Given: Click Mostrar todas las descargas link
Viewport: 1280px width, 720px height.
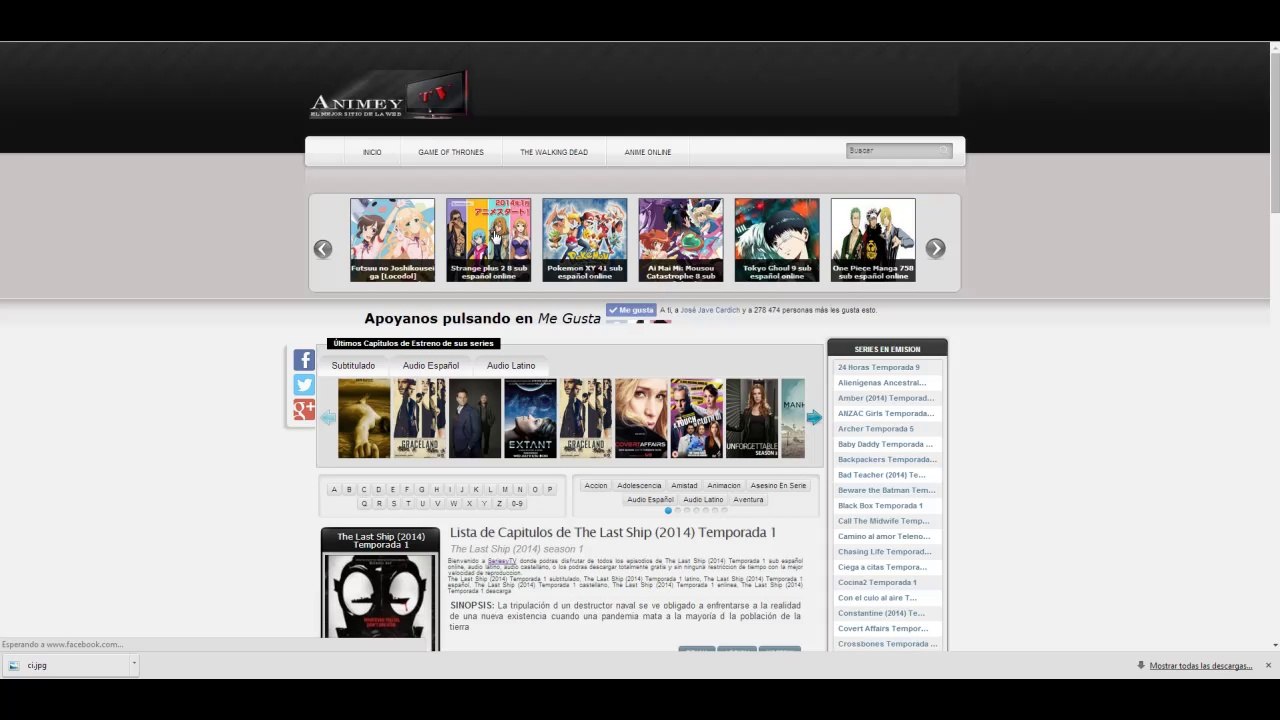Looking at the screenshot, I should click(x=1200, y=666).
